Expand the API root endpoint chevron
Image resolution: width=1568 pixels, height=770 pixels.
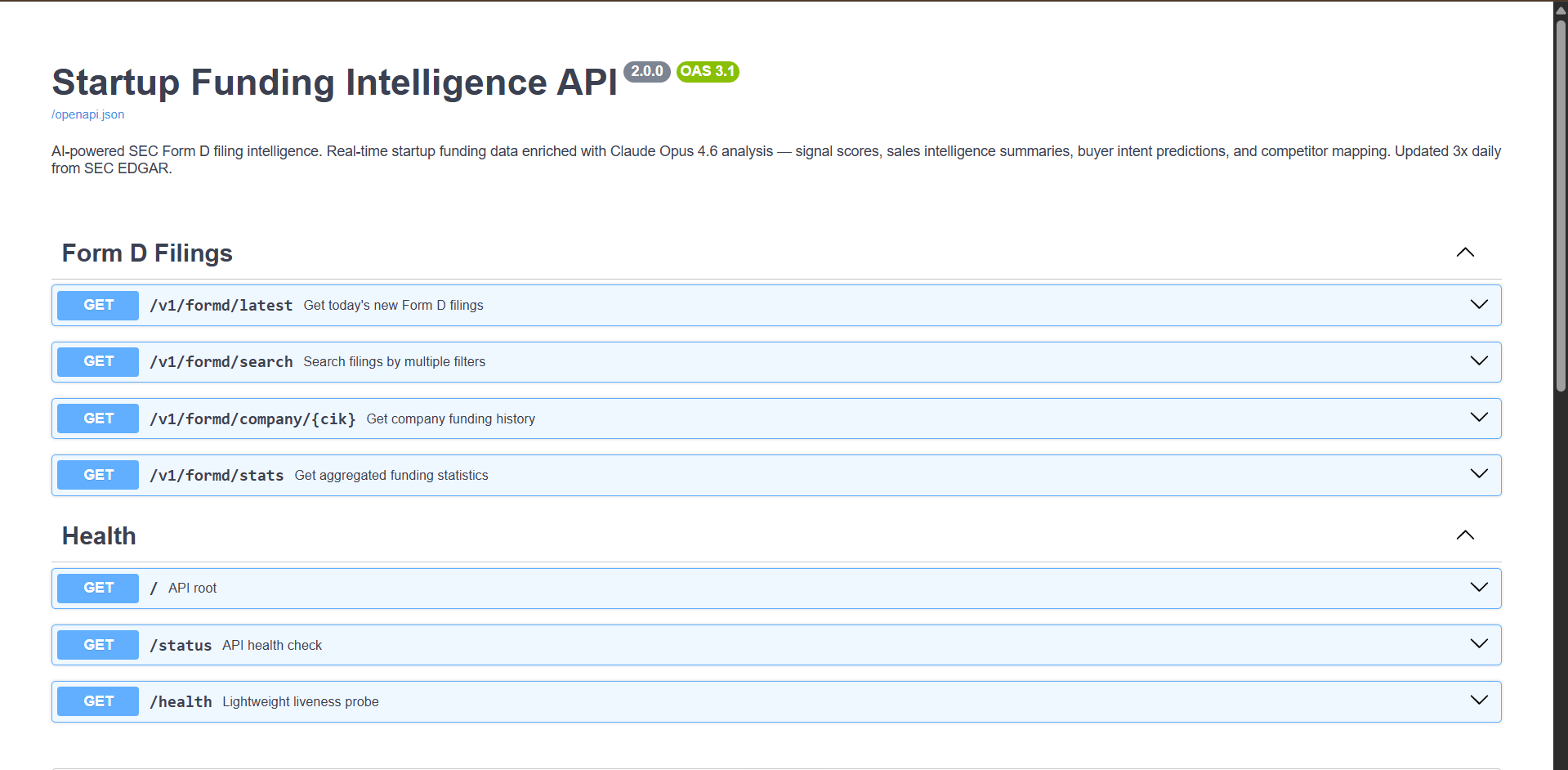pyautogui.click(x=1479, y=587)
